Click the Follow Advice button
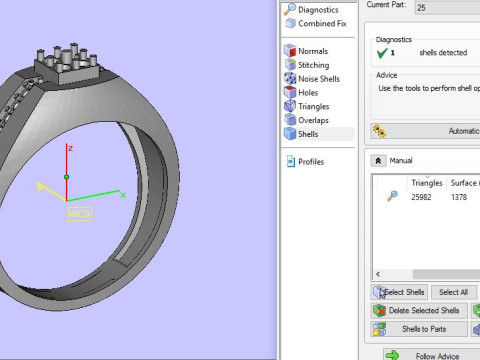480x360 pixels. tap(431, 355)
